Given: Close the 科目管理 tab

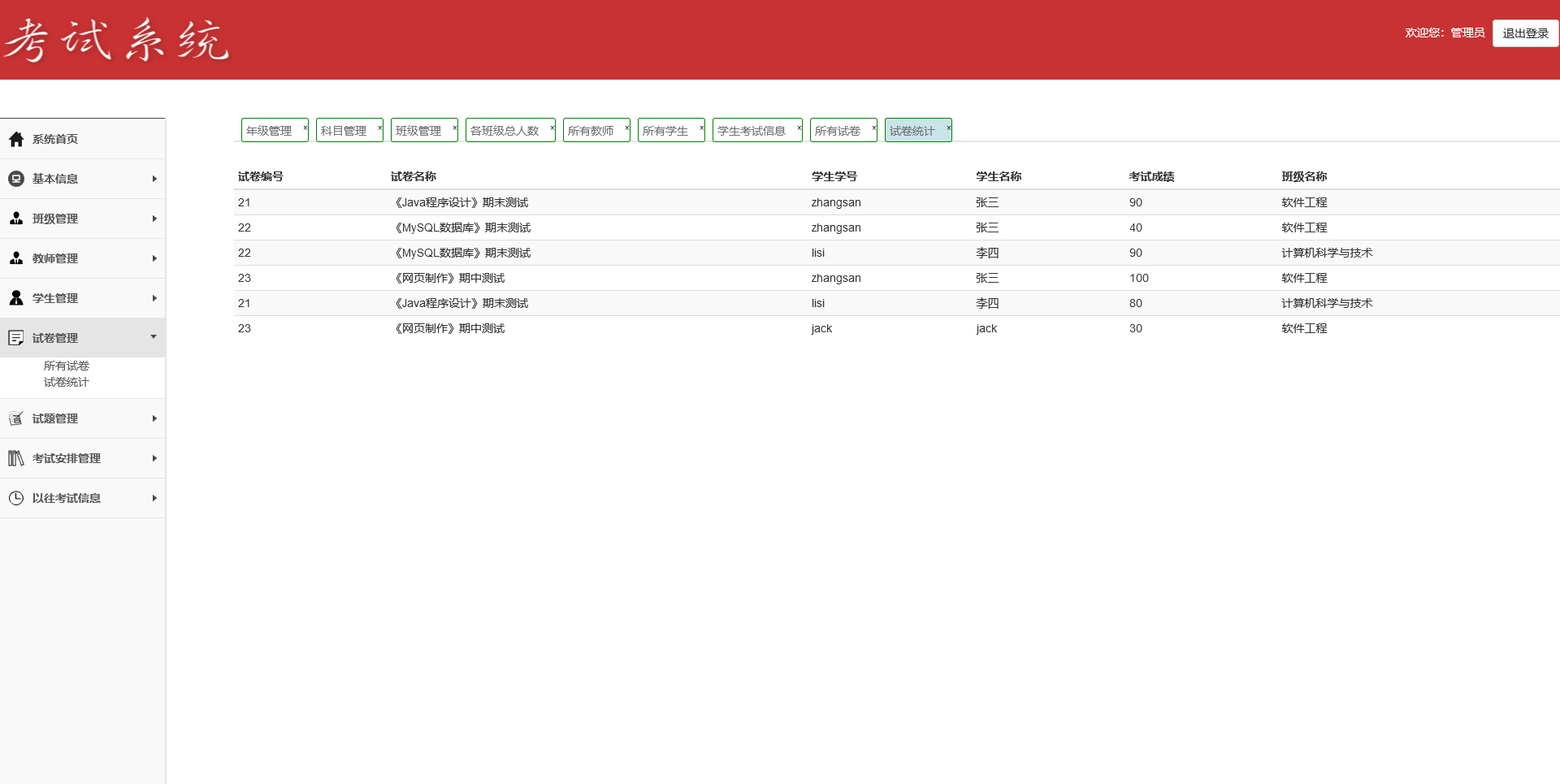Looking at the screenshot, I should click(379, 128).
